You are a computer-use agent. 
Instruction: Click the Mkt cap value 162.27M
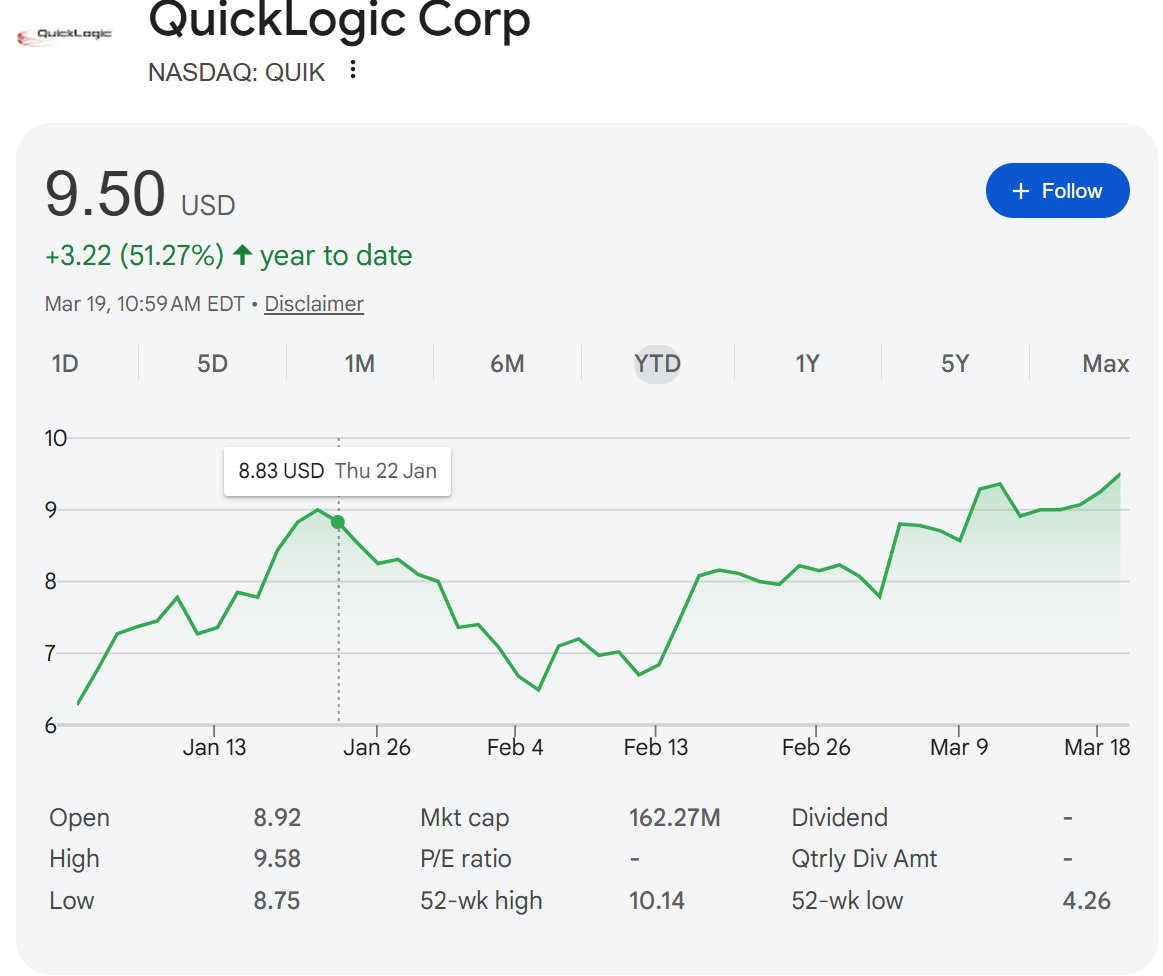674,817
